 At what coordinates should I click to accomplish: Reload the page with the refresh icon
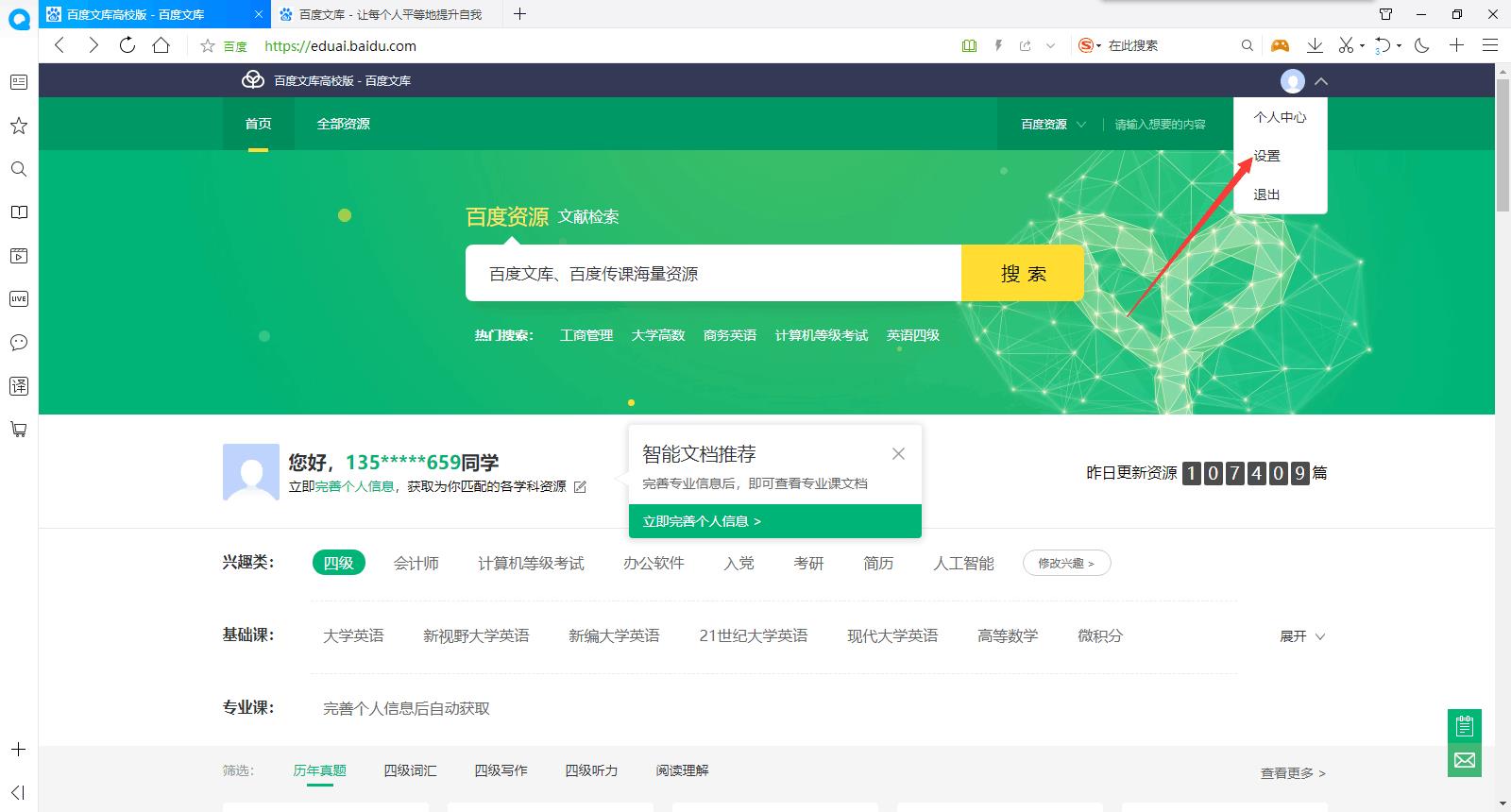(127, 45)
